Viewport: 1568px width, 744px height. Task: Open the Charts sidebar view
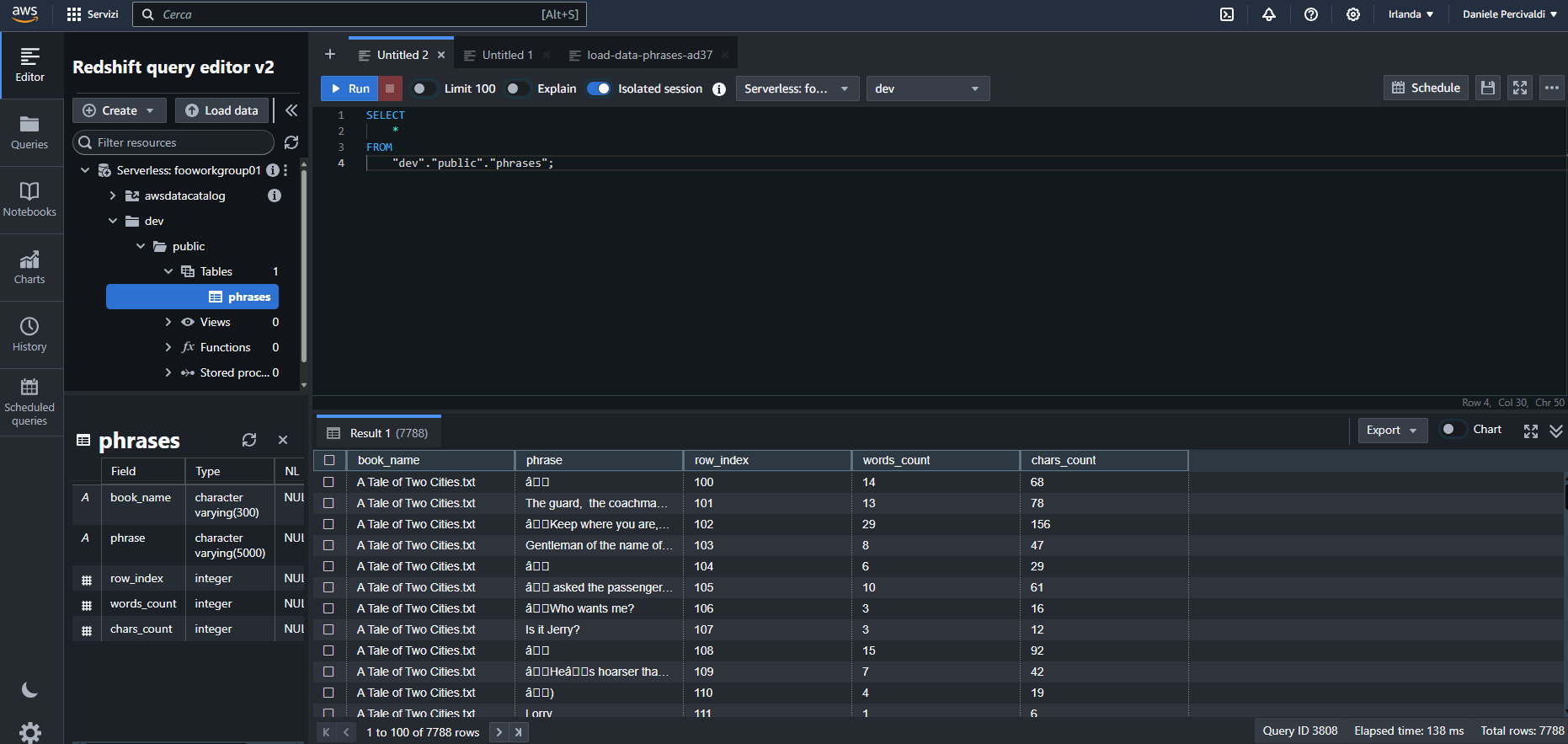coord(30,267)
